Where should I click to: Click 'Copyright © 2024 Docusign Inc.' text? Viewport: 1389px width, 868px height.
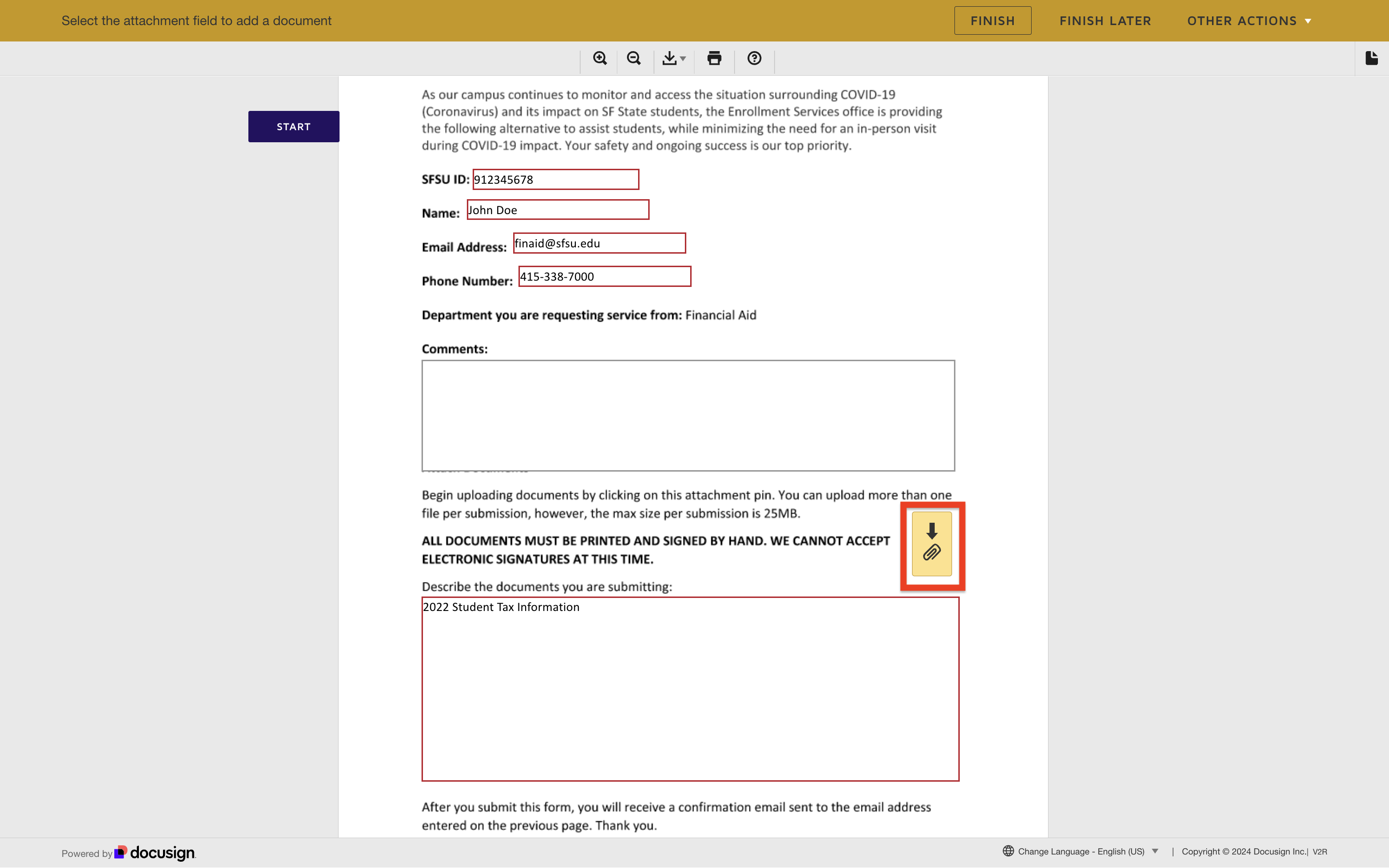click(1244, 851)
